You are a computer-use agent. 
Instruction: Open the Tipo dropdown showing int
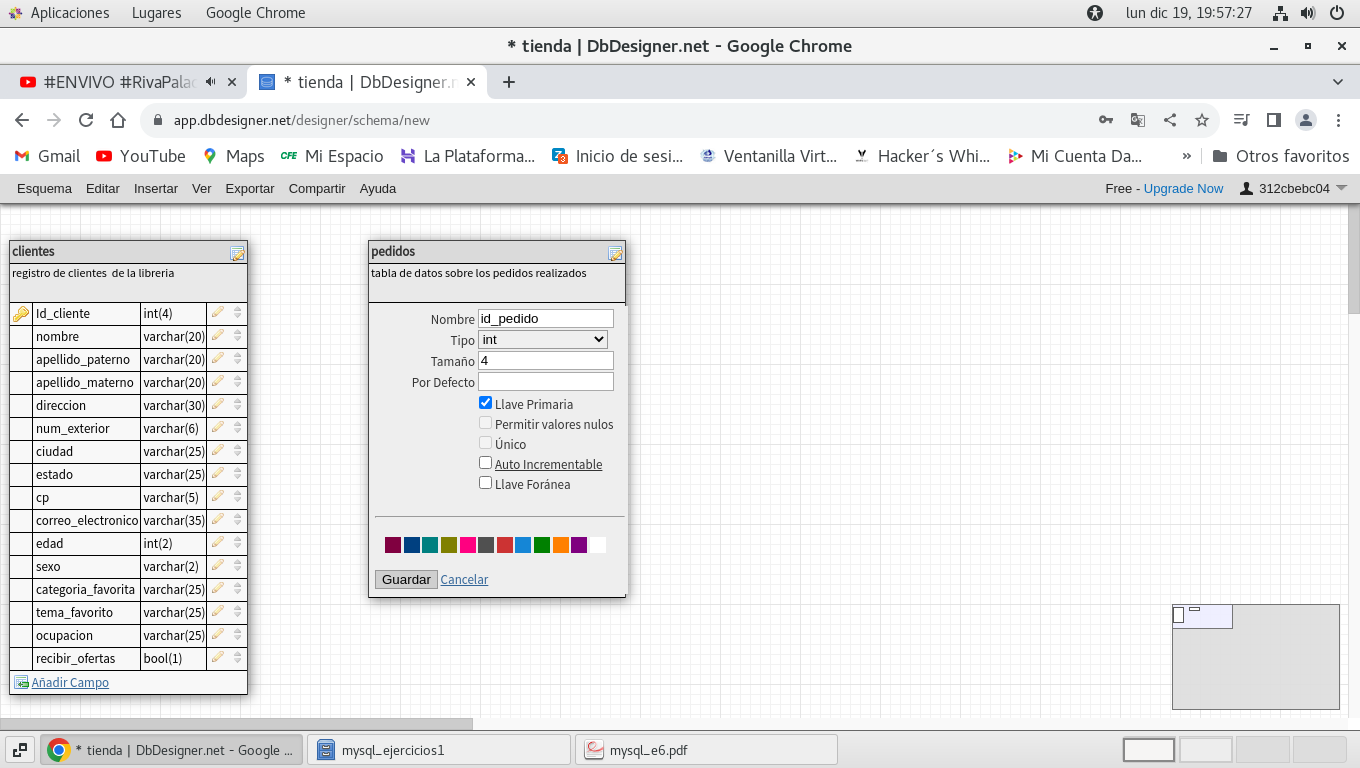point(543,340)
